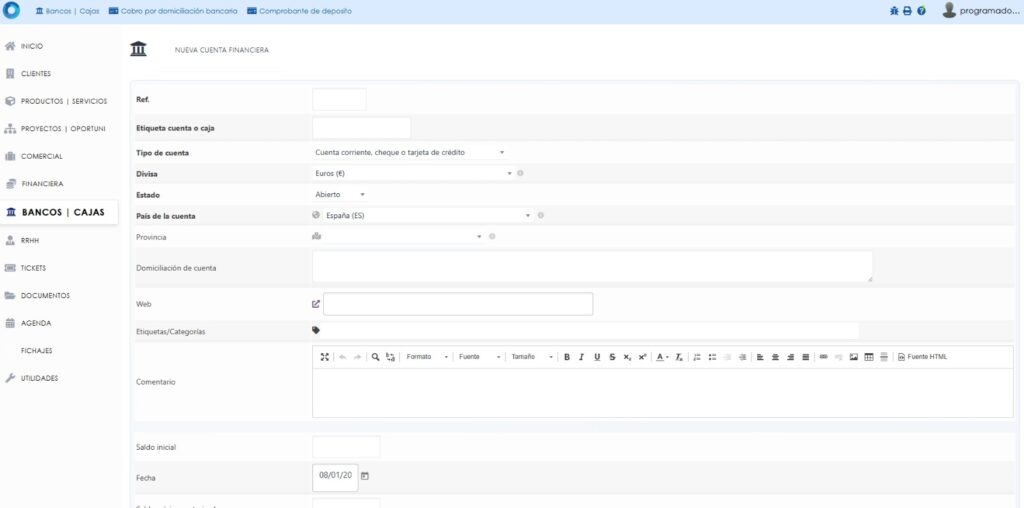Maximize the comment editor
Screen dimensions: 1024x508
[324, 357]
